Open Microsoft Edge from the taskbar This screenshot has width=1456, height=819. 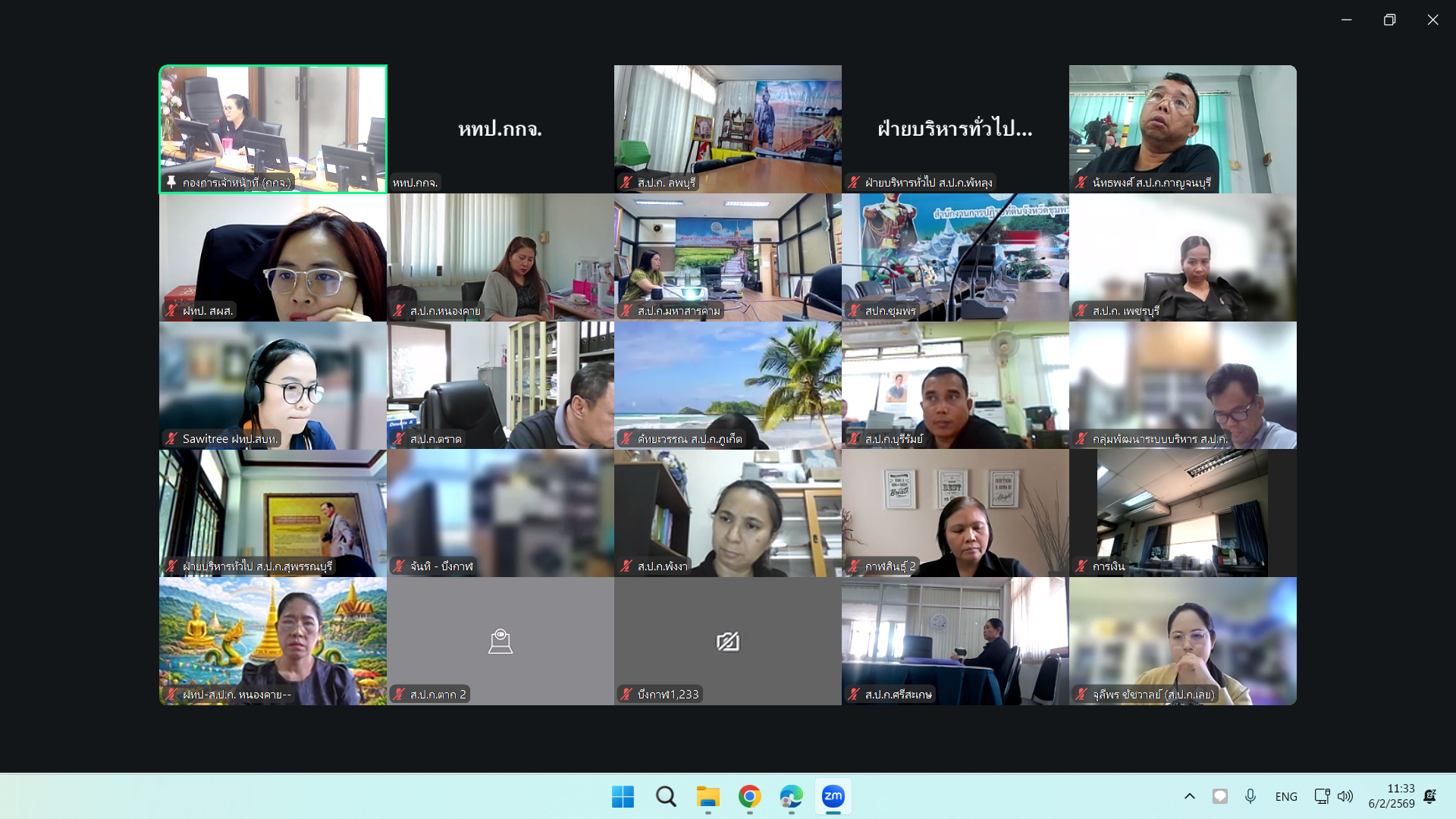(791, 796)
